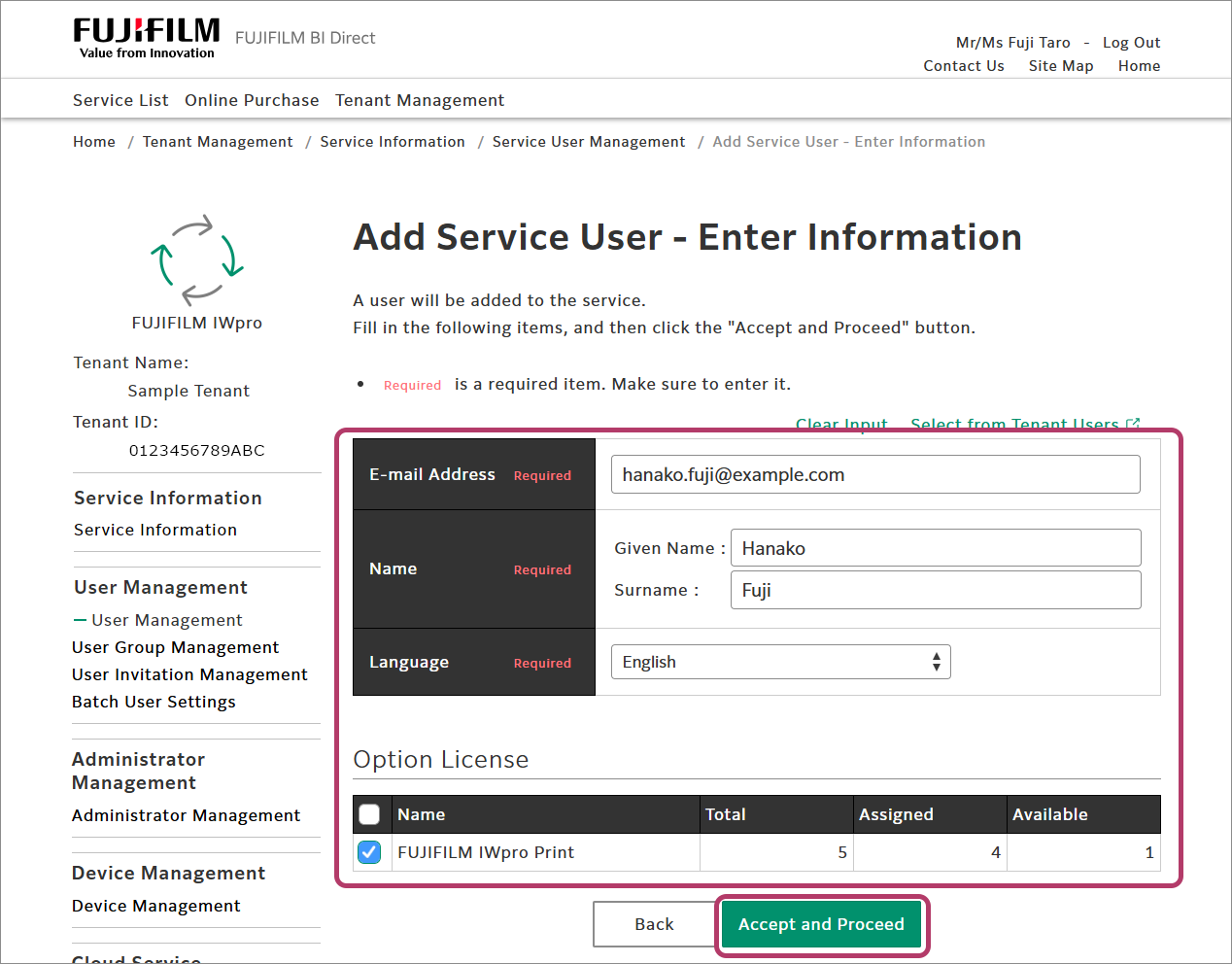Toggle the select-all checkbox in Option License header
Image resolution: width=1232 pixels, height=964 pixels.
click(x=369, y=814)
